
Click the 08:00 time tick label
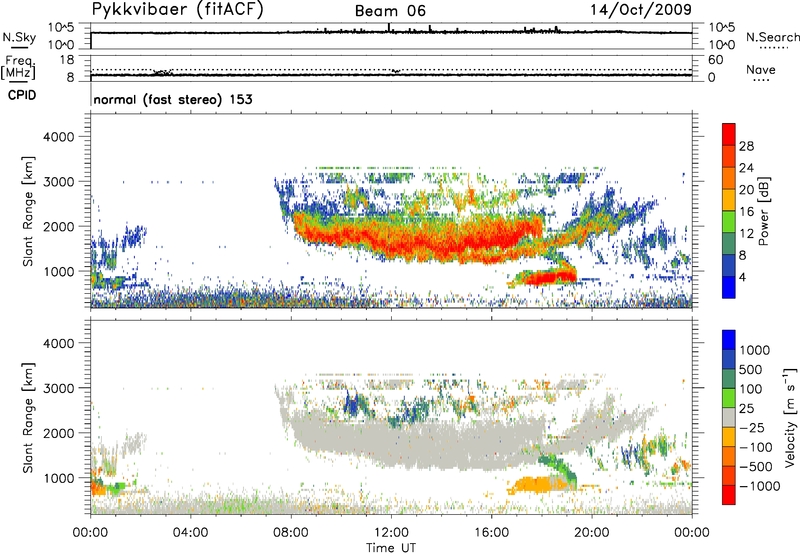pyautogui.click(x=291, y=533)
